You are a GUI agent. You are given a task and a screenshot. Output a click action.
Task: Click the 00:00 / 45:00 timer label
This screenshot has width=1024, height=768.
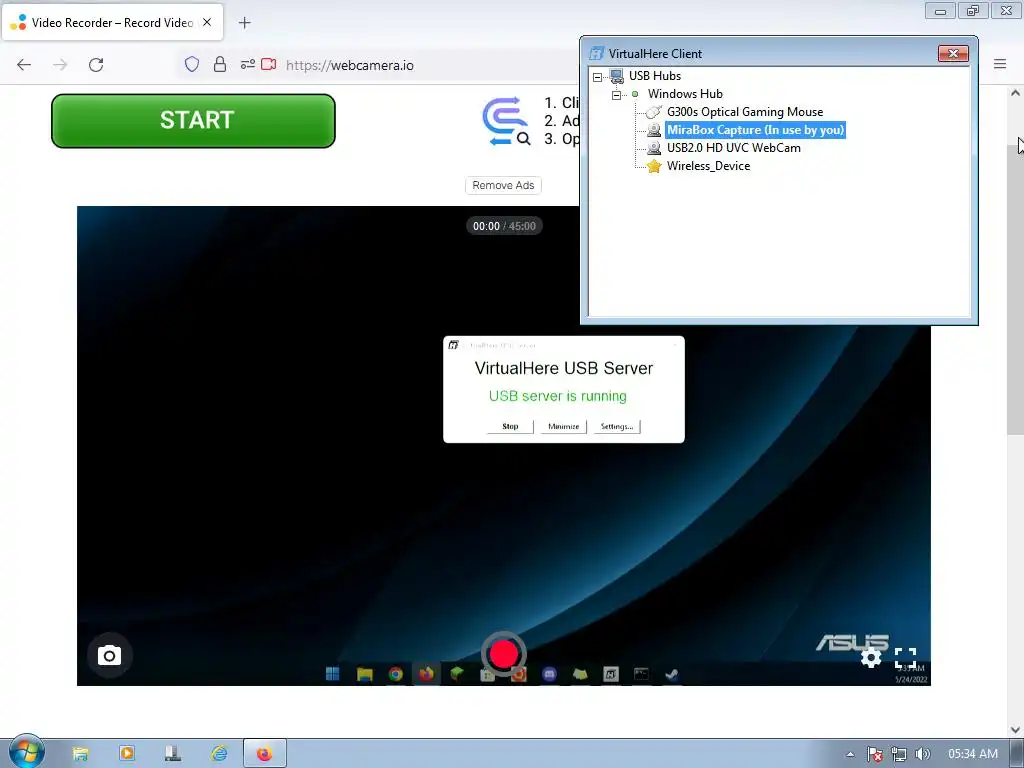point(504,226)
